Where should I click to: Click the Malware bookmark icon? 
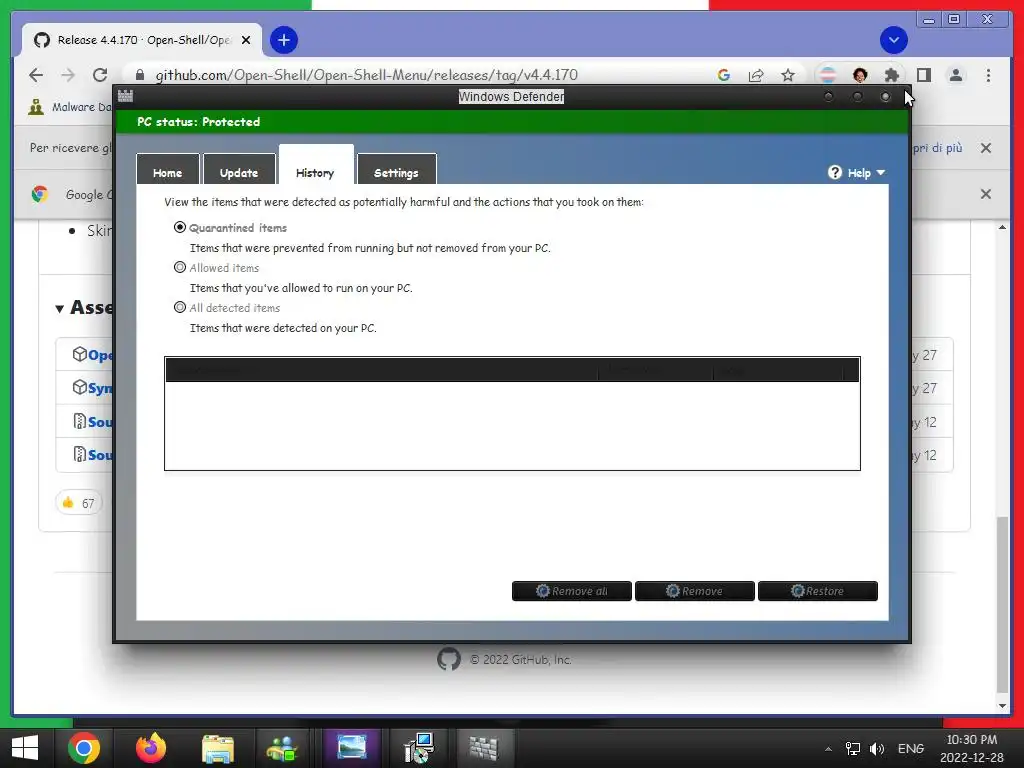pyautogui.click(x=36, y=106)
